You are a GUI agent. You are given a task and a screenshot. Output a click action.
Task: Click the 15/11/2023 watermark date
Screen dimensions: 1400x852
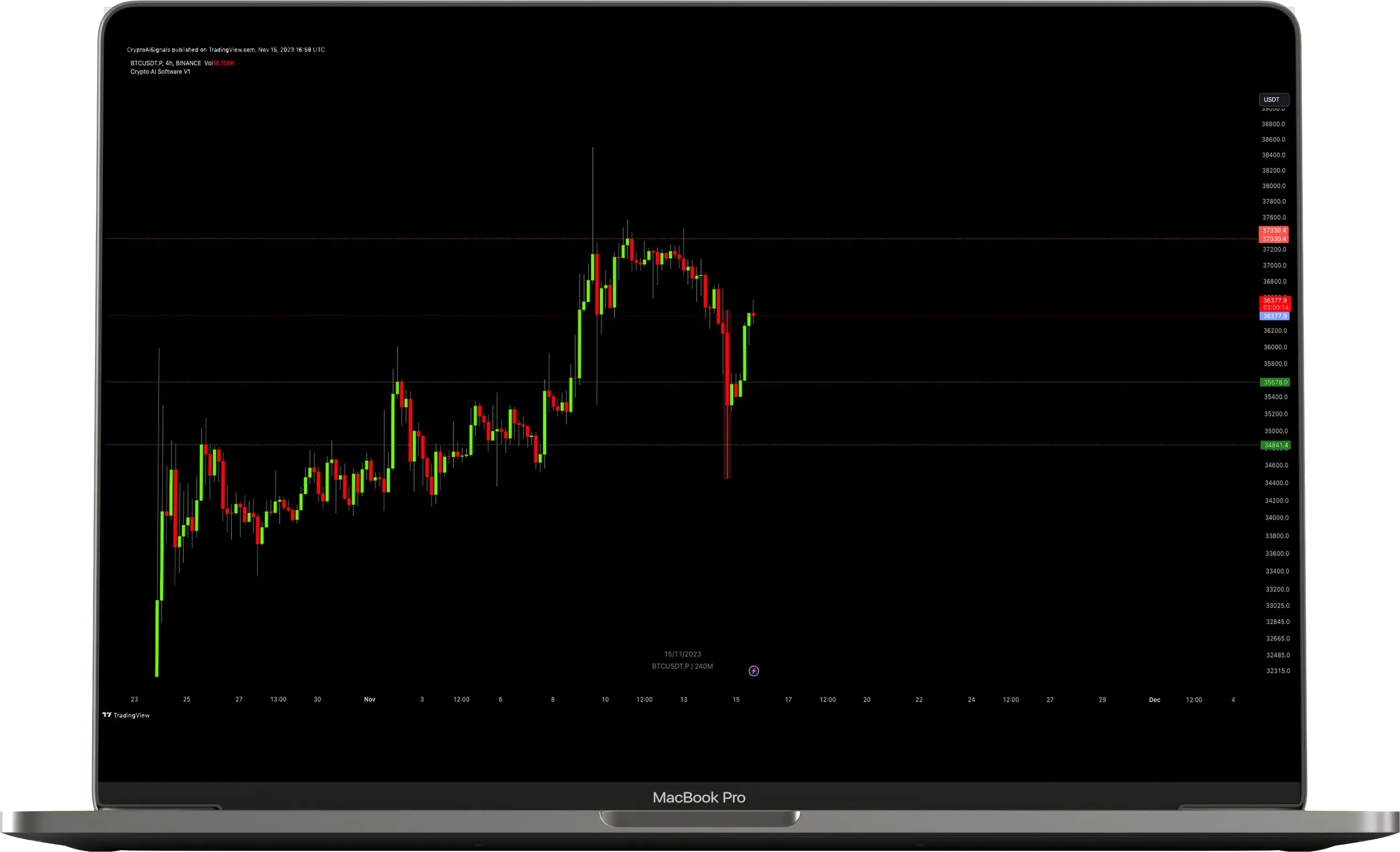click(682, 654)
